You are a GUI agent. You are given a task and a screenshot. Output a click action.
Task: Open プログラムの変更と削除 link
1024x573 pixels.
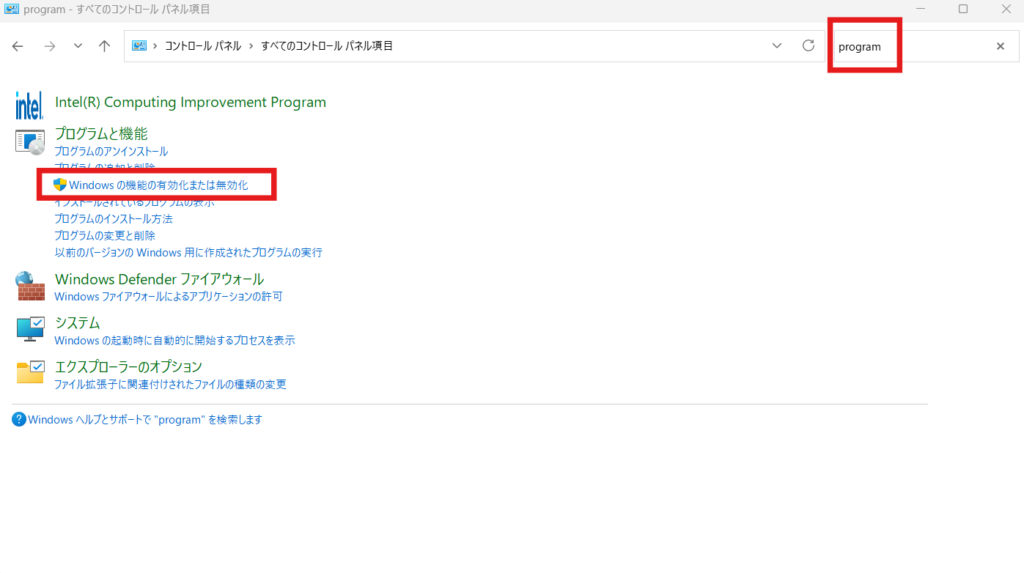click(x=104, y=236)
